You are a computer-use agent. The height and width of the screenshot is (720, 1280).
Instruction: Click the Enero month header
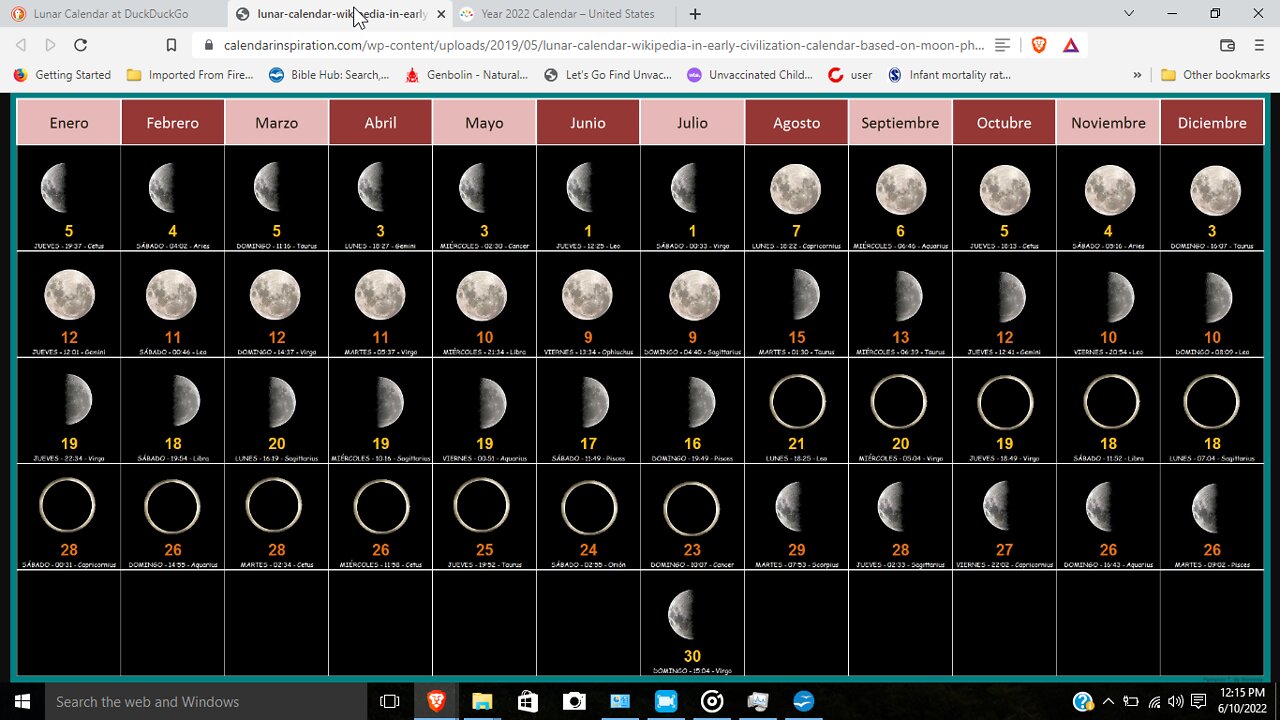click(69, 122)
